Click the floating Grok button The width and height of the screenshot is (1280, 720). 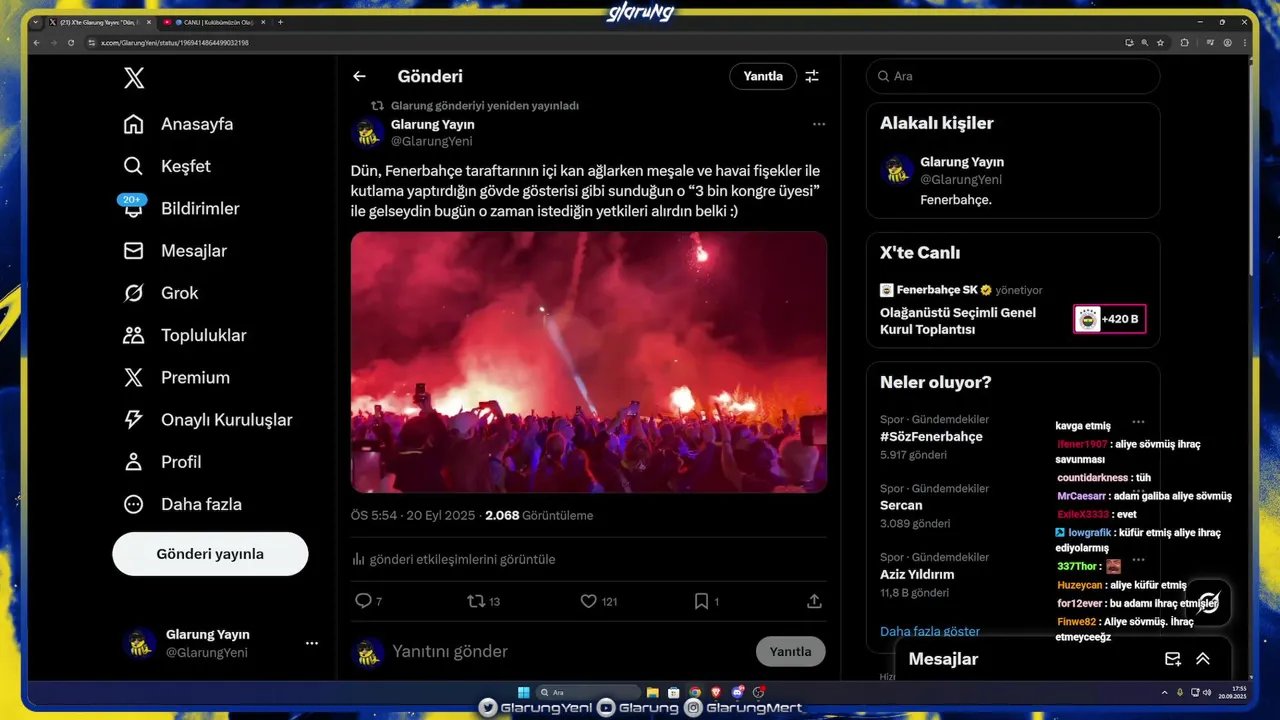1208,602
